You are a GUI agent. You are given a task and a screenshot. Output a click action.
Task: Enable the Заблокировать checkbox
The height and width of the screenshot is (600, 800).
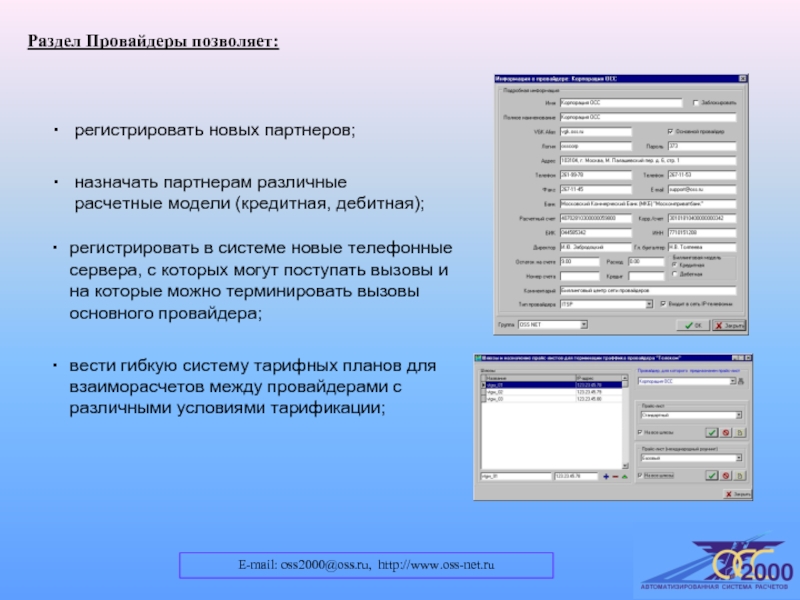point(696,102)
